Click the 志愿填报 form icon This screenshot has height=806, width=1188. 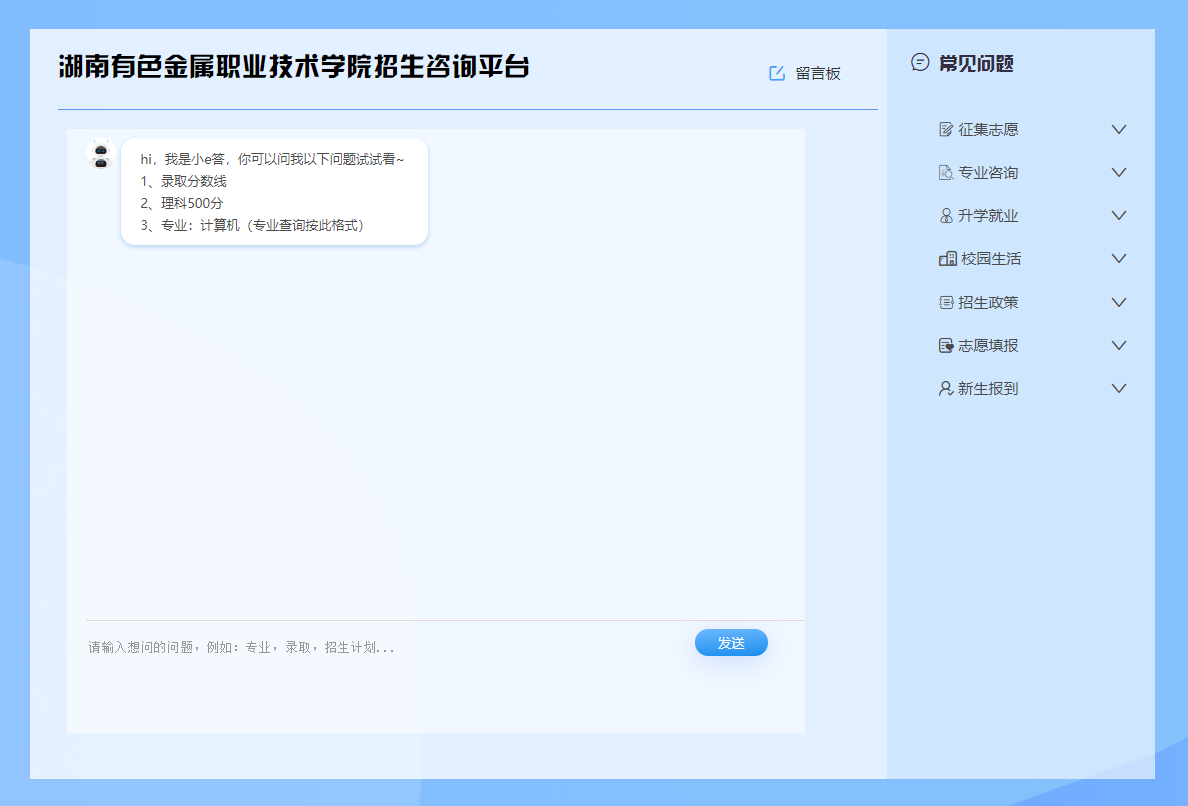(946, 345)
